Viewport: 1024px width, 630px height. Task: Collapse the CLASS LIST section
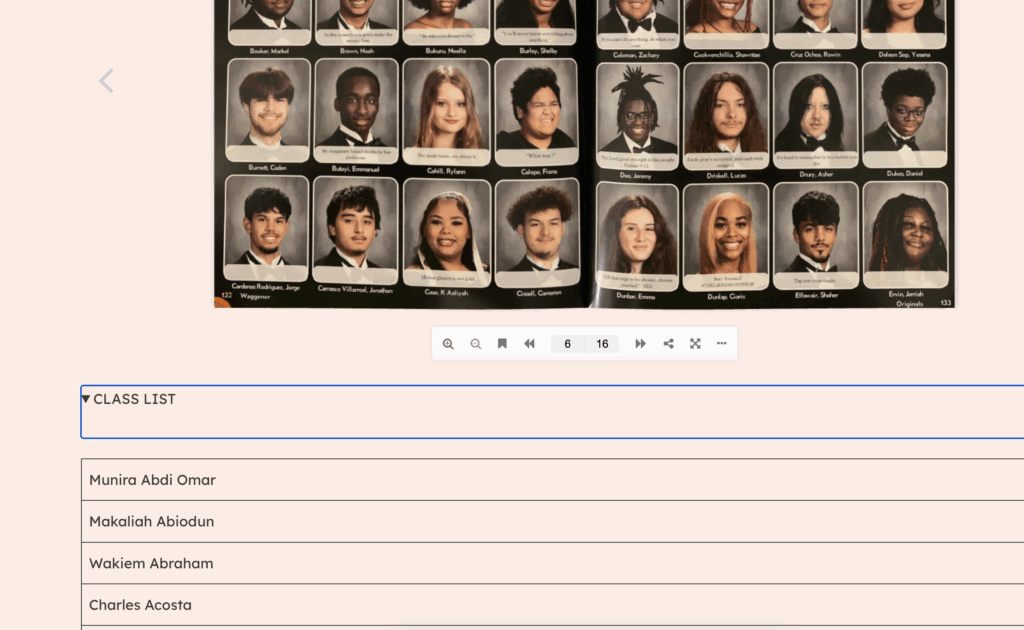[x=134, y=399]
